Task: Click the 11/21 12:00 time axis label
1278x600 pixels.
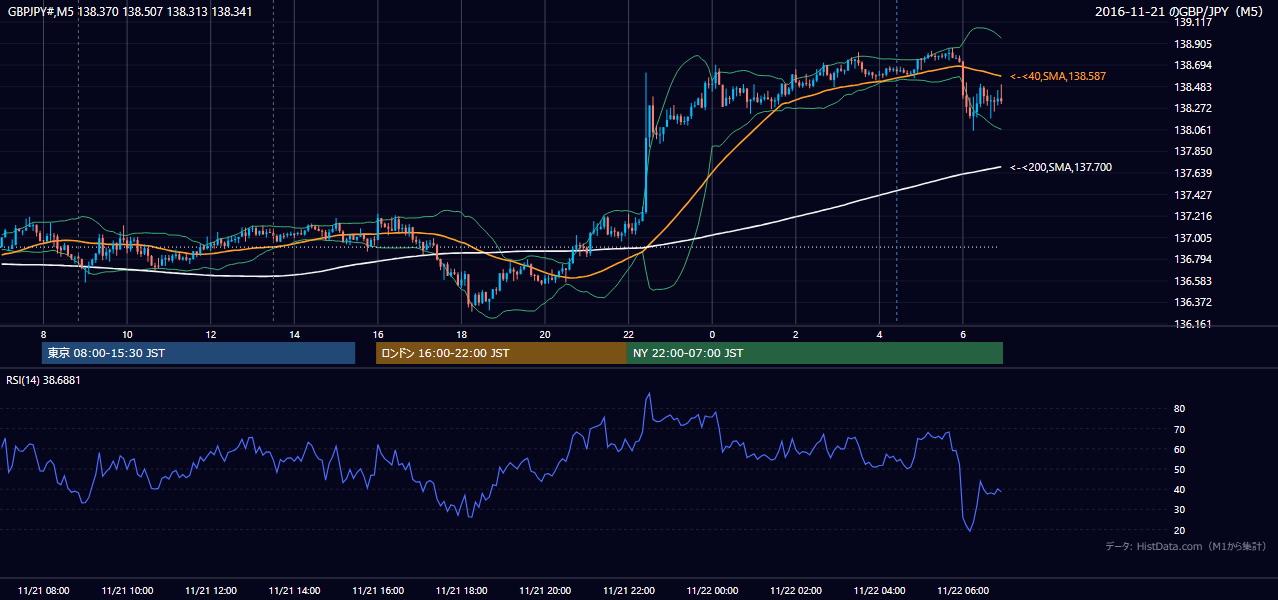Action: pos(211,591)
